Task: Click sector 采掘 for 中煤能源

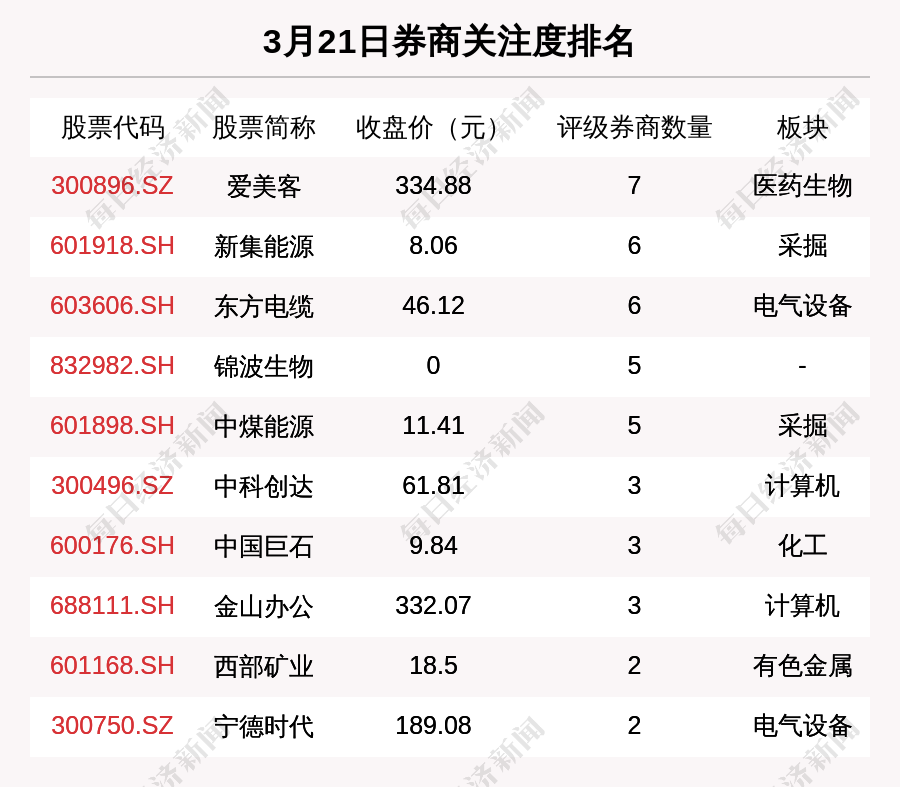Action: (802, 427)
